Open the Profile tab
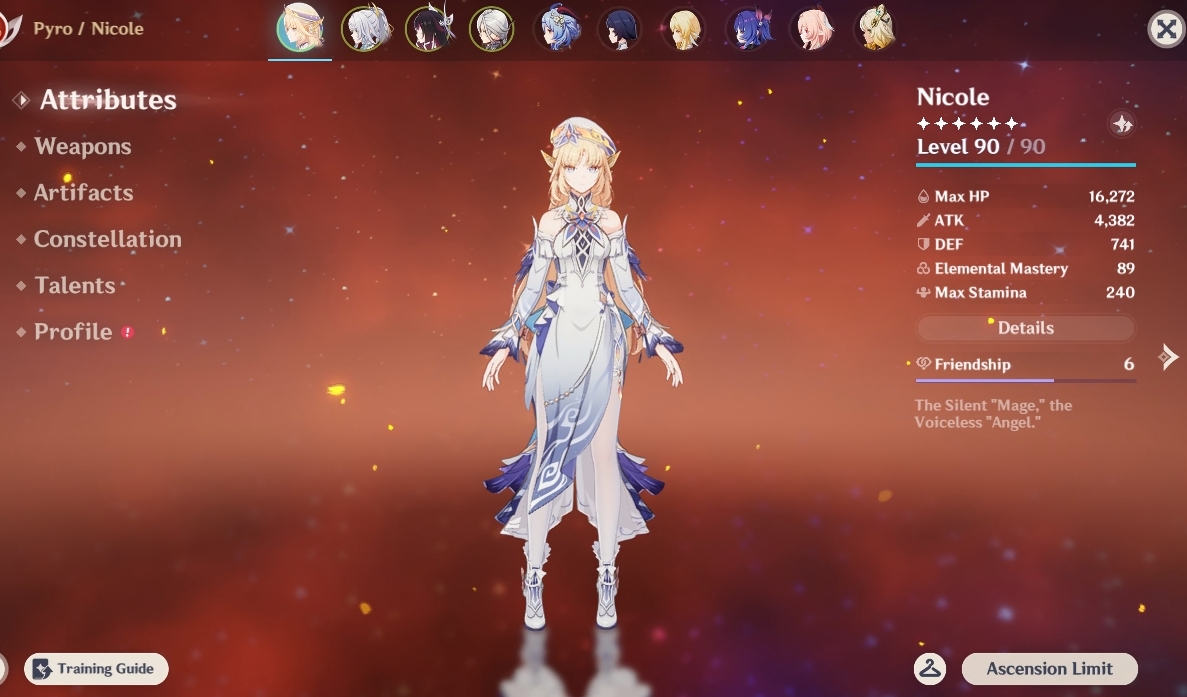The width and height of the screenshot is (1187, 697). [73, 331]
